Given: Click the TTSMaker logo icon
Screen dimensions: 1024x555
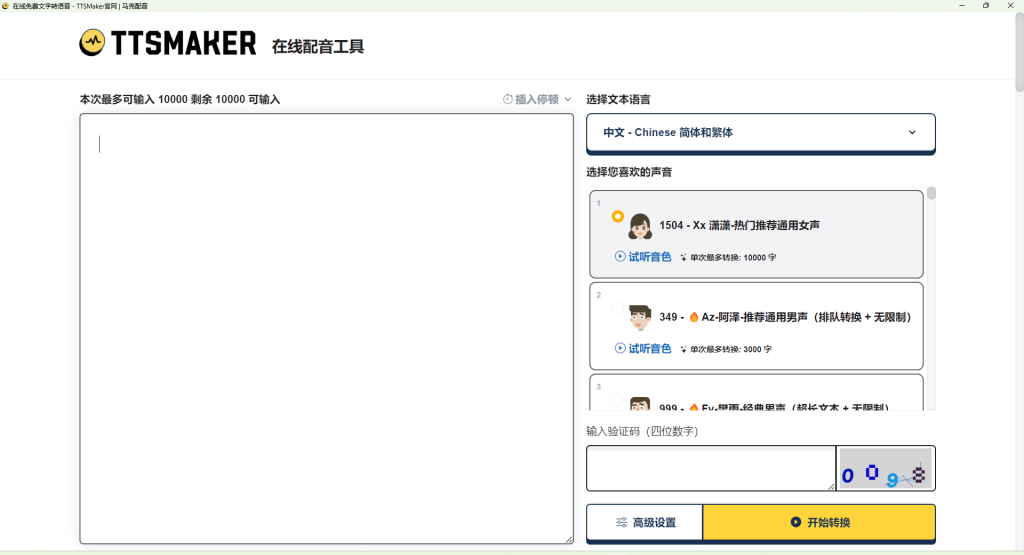Looking at the screenshot, I should pos(92,42).
